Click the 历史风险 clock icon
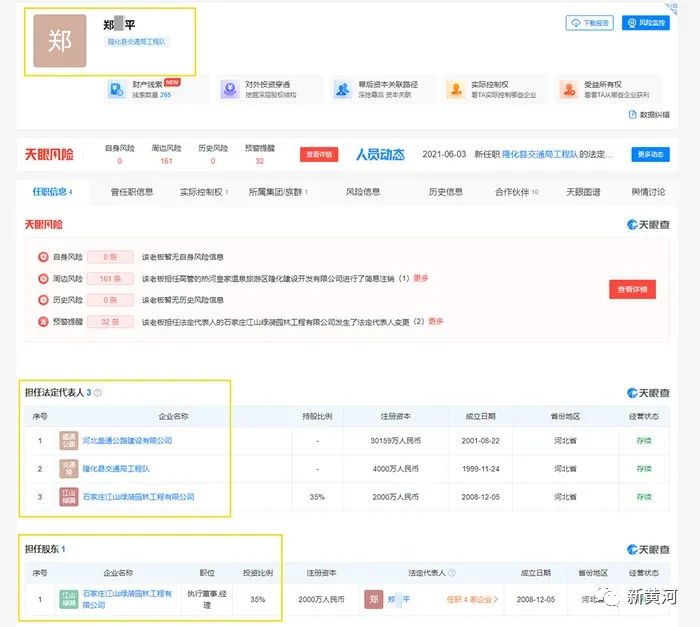This screenshot has width=700, height=627. 43,300
